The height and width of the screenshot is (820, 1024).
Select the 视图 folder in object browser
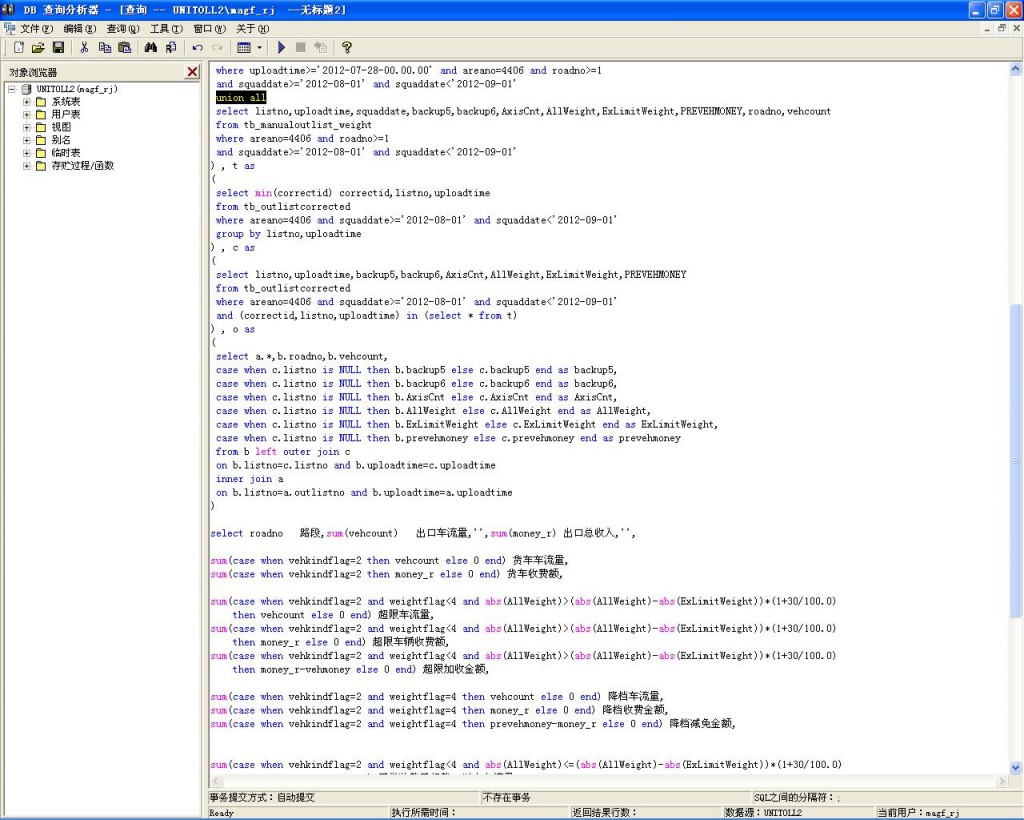[60, 128]
